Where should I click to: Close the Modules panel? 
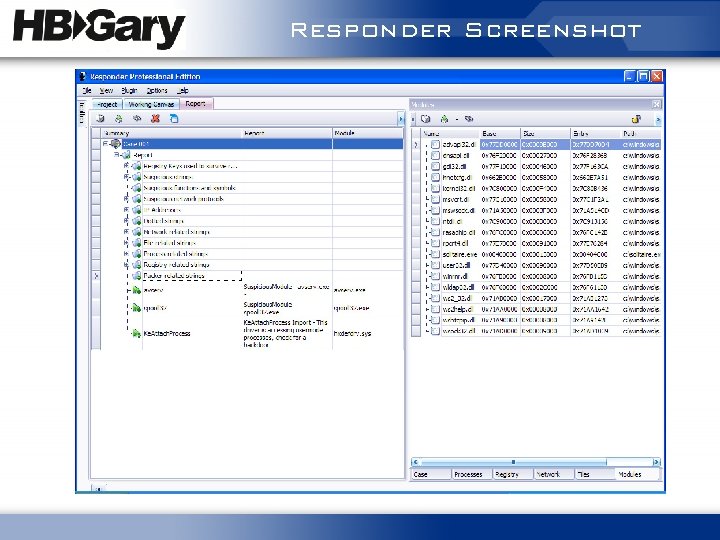point(656,104)
